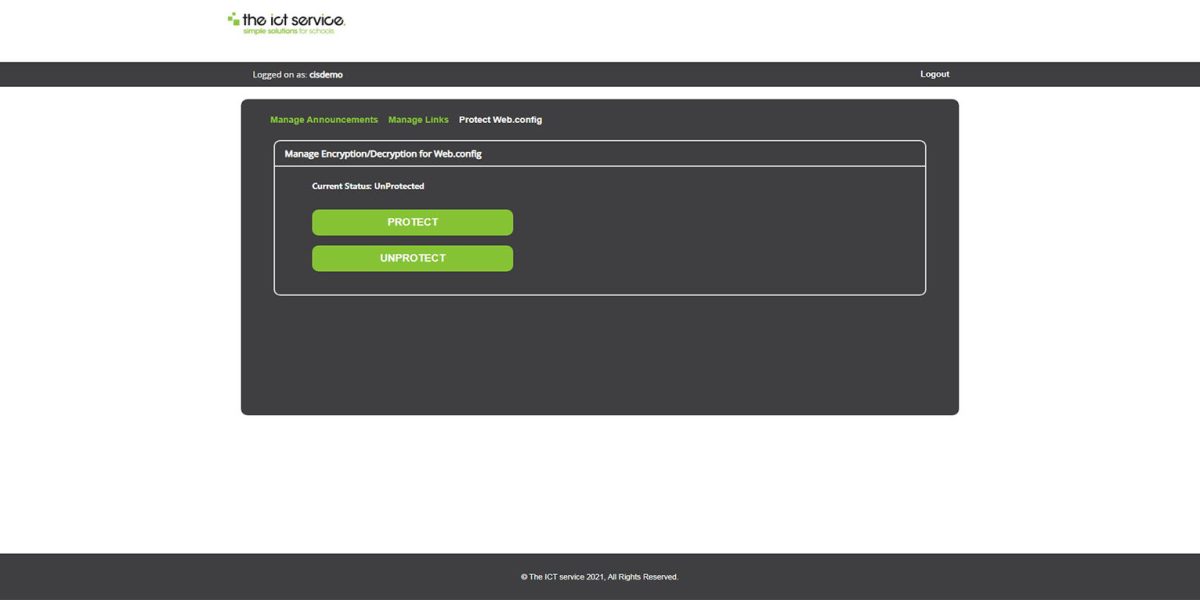Click the footer copyright text

pos(599,576)
